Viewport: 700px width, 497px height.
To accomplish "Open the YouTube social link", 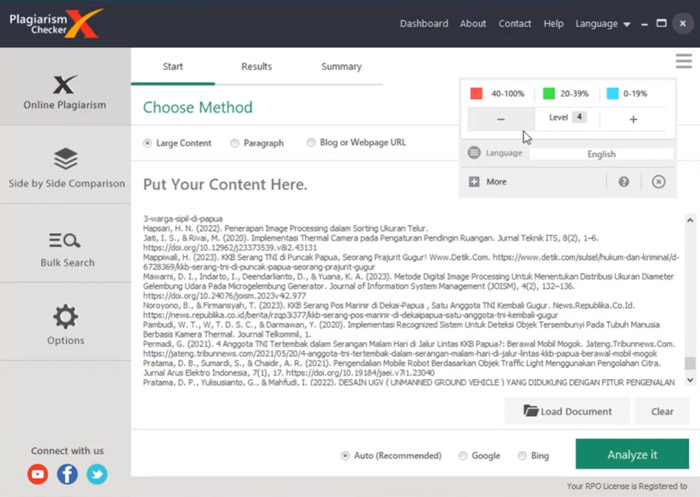I will (x=38, y=474).
